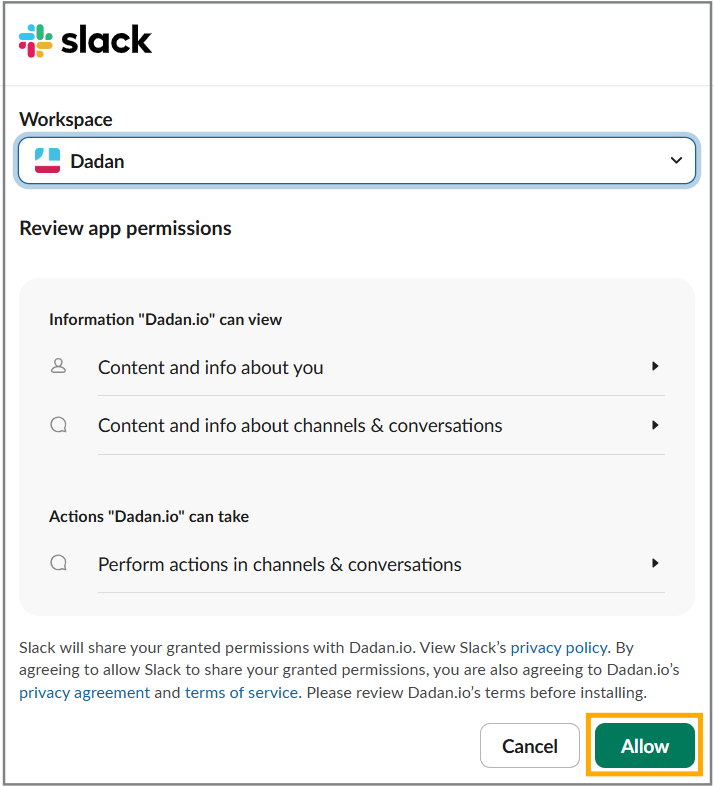Click the Dadan workspace name in selector
714x786 pixels.
point(97,161)
